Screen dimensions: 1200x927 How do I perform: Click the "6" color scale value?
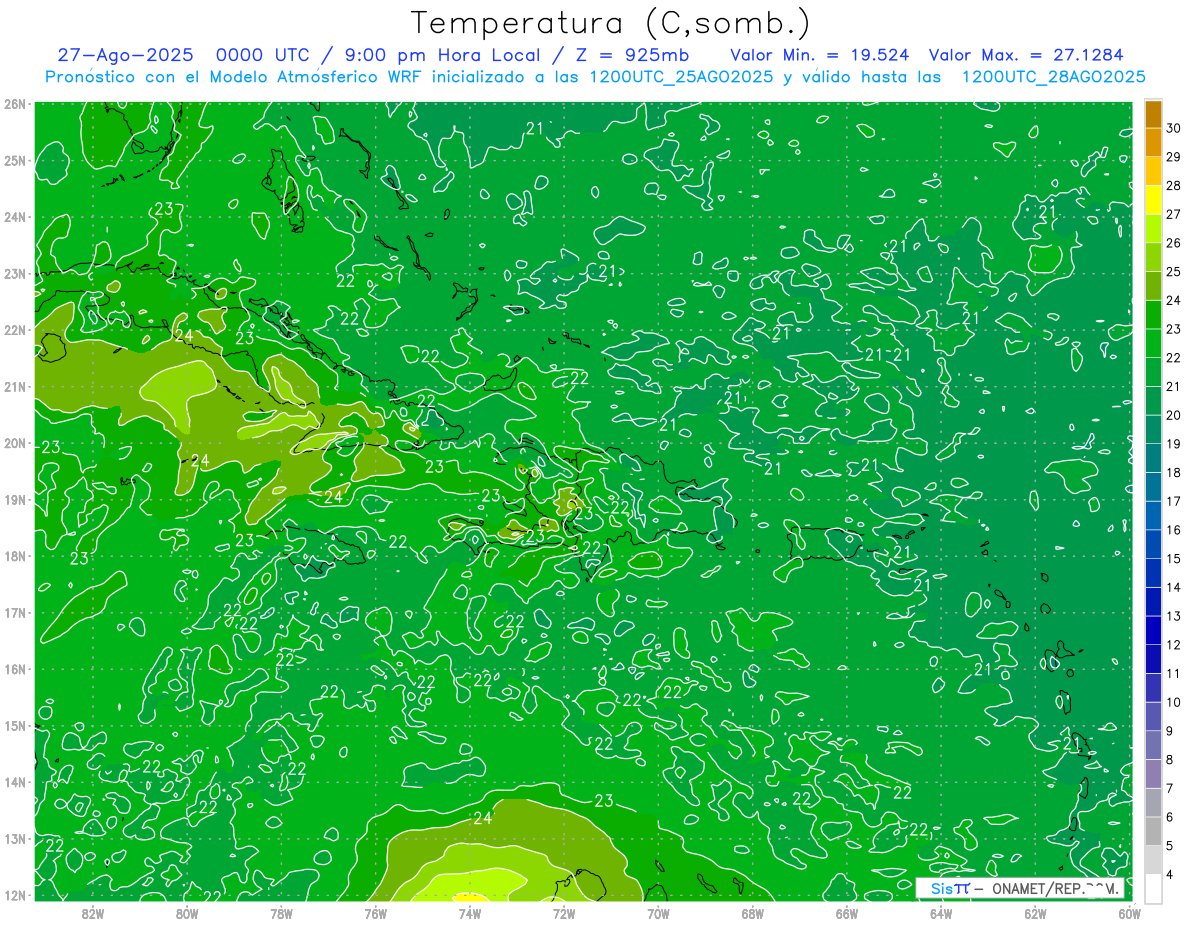tap(1170, 817)
